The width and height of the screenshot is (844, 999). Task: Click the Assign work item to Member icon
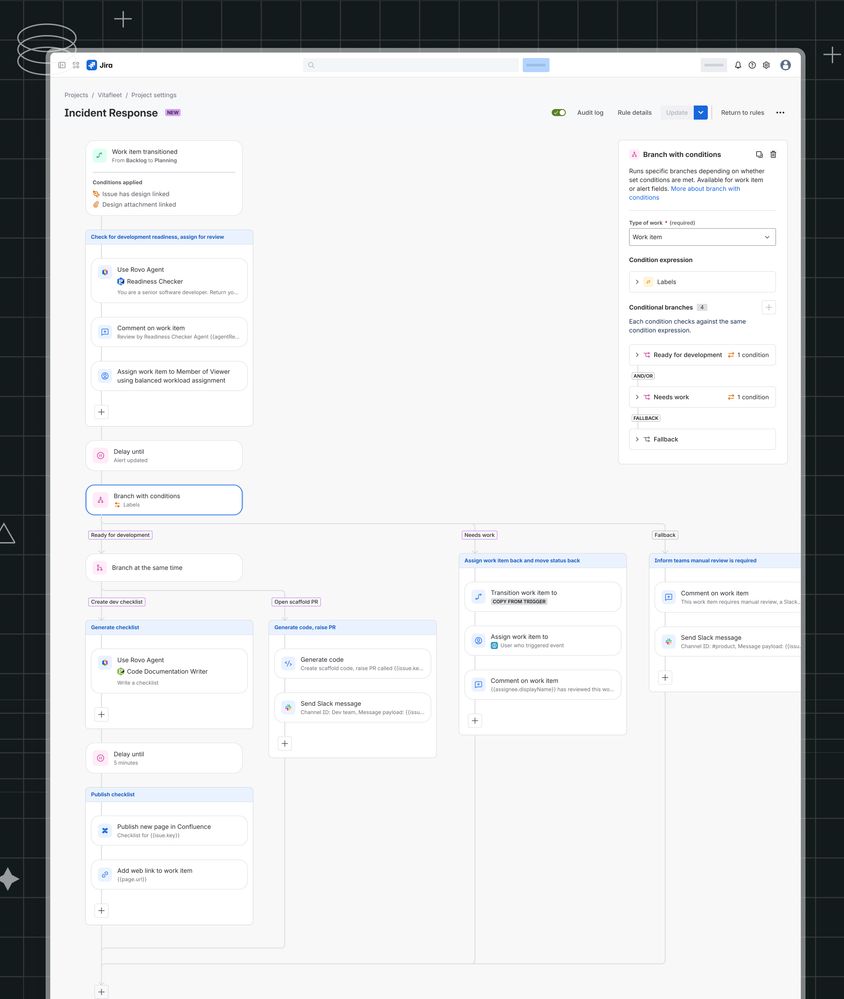(105, 376)
